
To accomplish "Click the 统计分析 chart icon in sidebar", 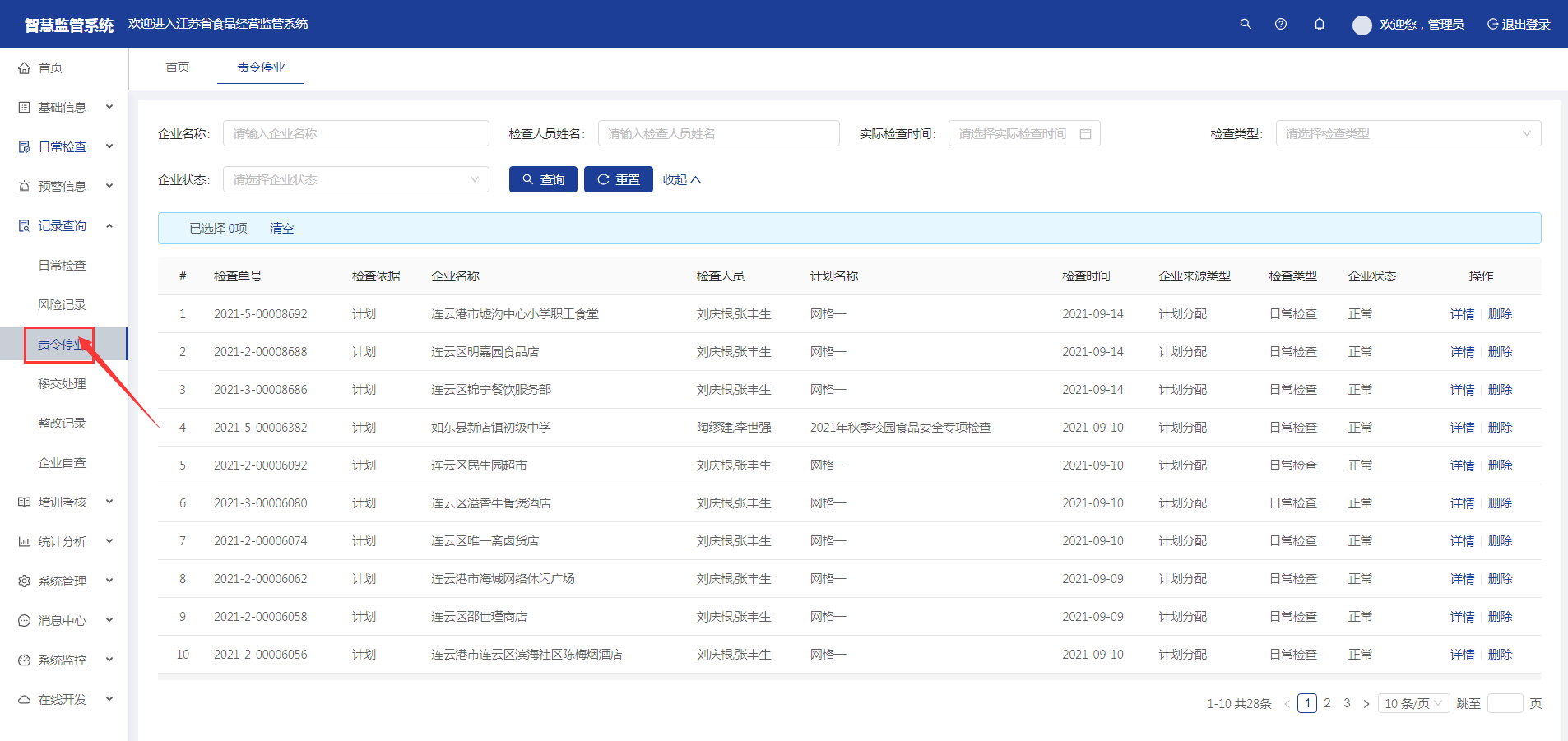I will 25,542.
